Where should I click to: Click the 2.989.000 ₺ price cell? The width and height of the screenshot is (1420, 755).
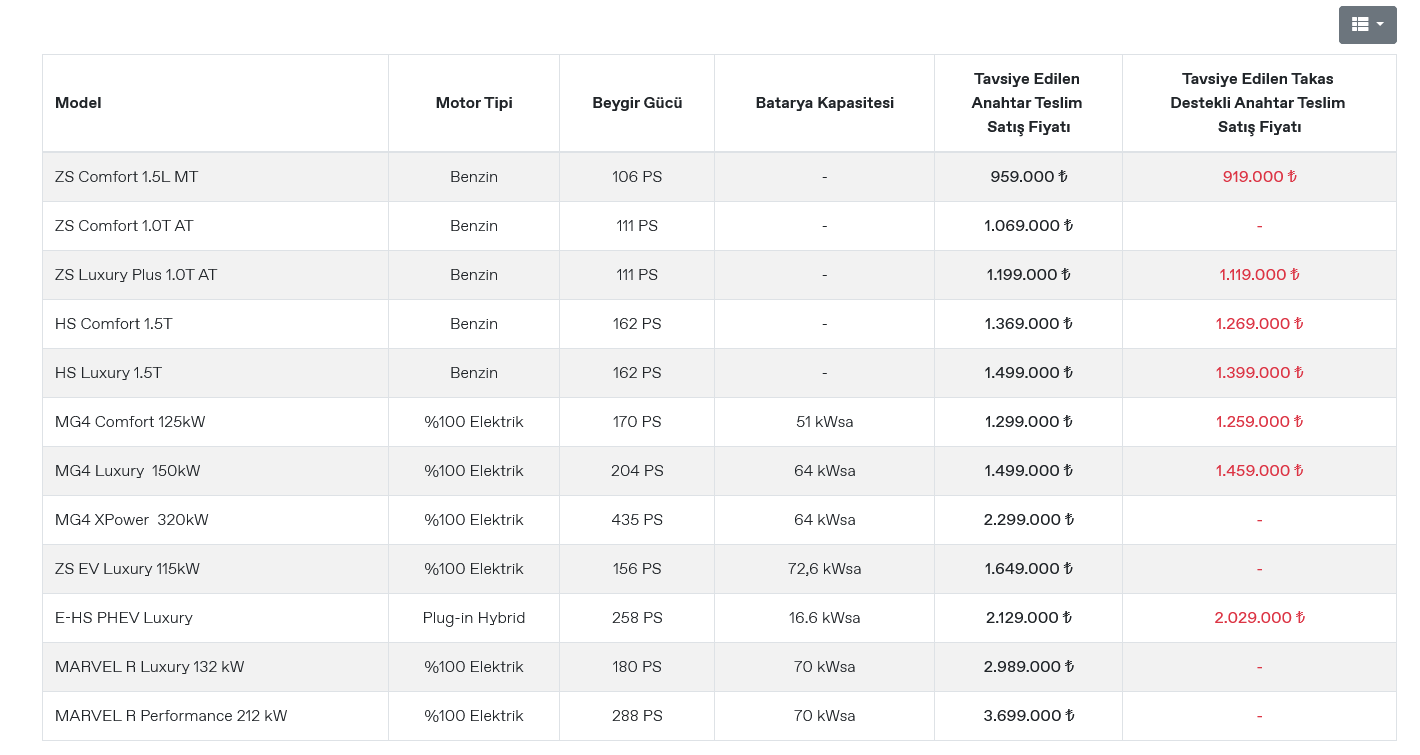(1029, 667)
